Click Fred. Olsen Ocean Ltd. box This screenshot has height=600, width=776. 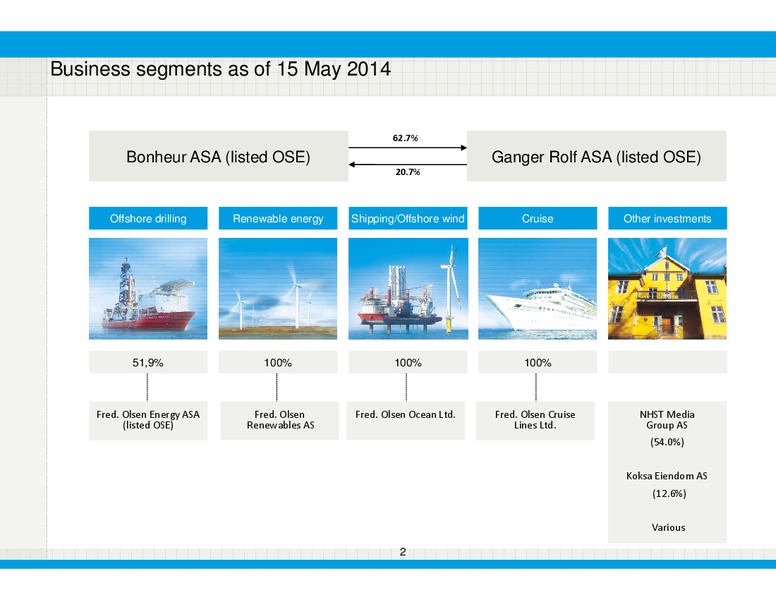[x=405, y=420]
